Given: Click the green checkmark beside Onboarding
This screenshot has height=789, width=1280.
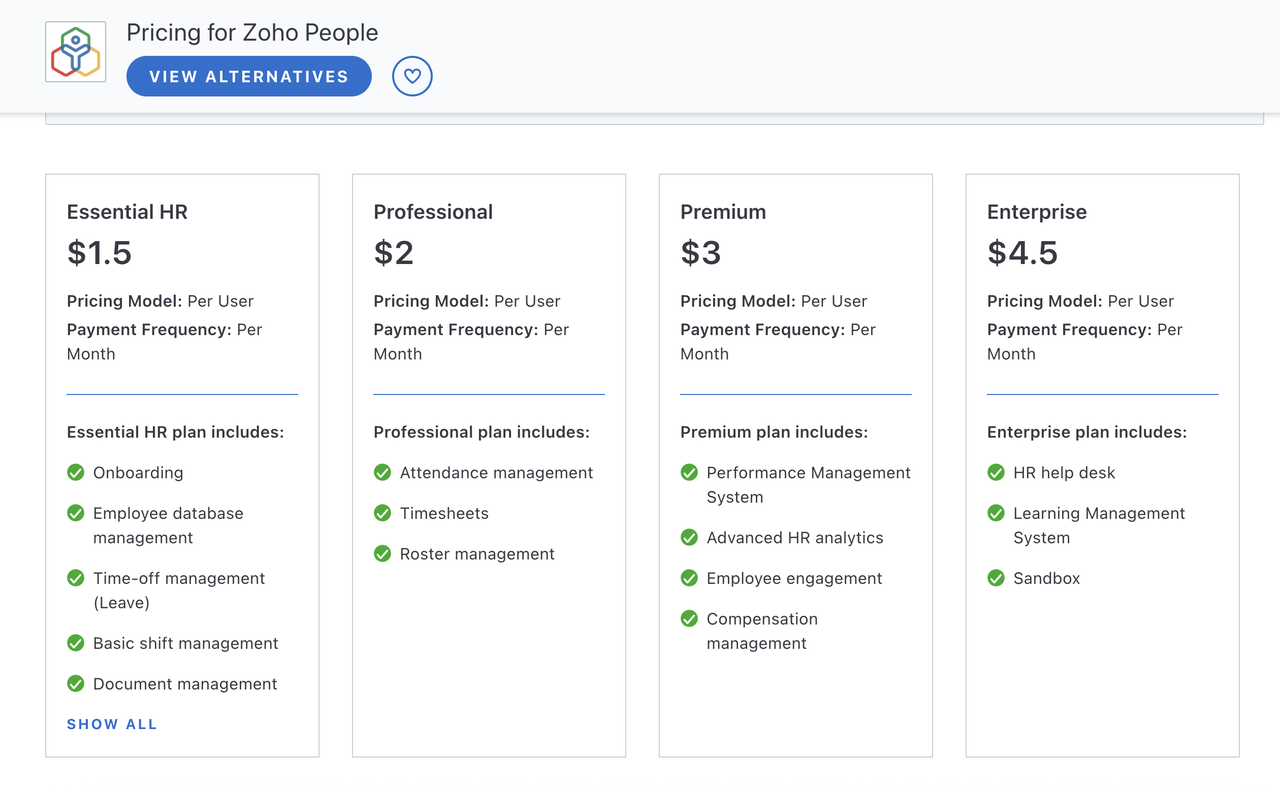Looking at the screenshot, I should [75, 472].
